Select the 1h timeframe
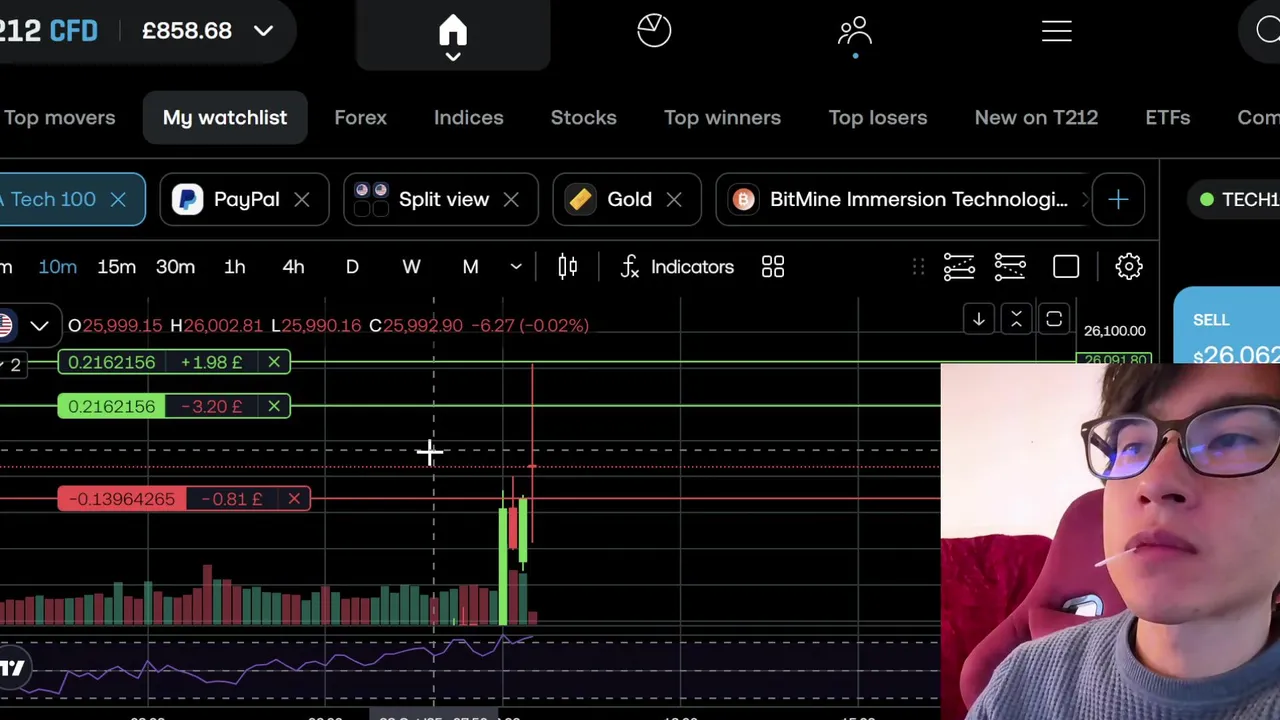The width and height of the screenshot is (1280, 720). pyautogui.click(x=234, y=267)
